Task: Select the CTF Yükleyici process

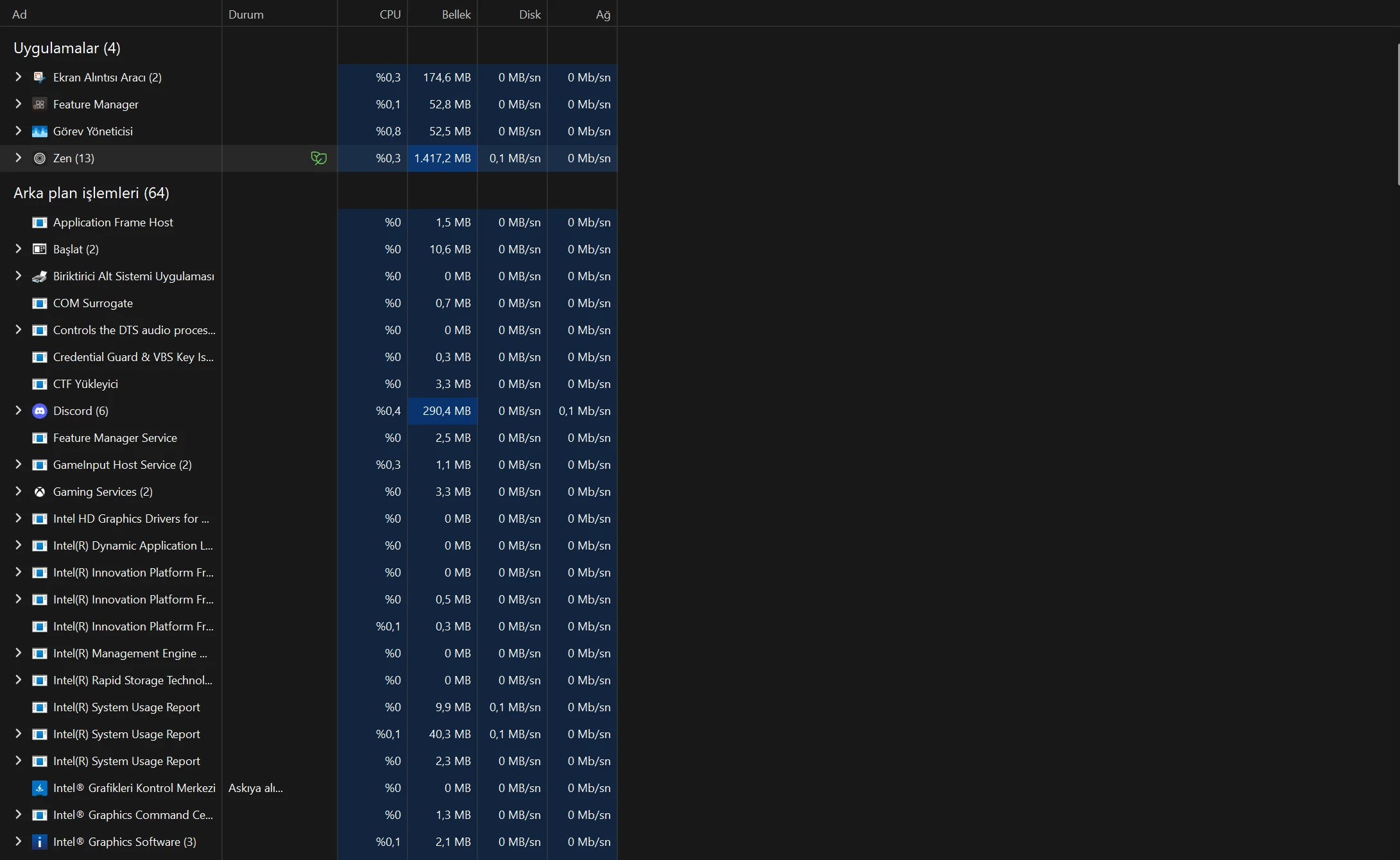Action: pos(85,384)
